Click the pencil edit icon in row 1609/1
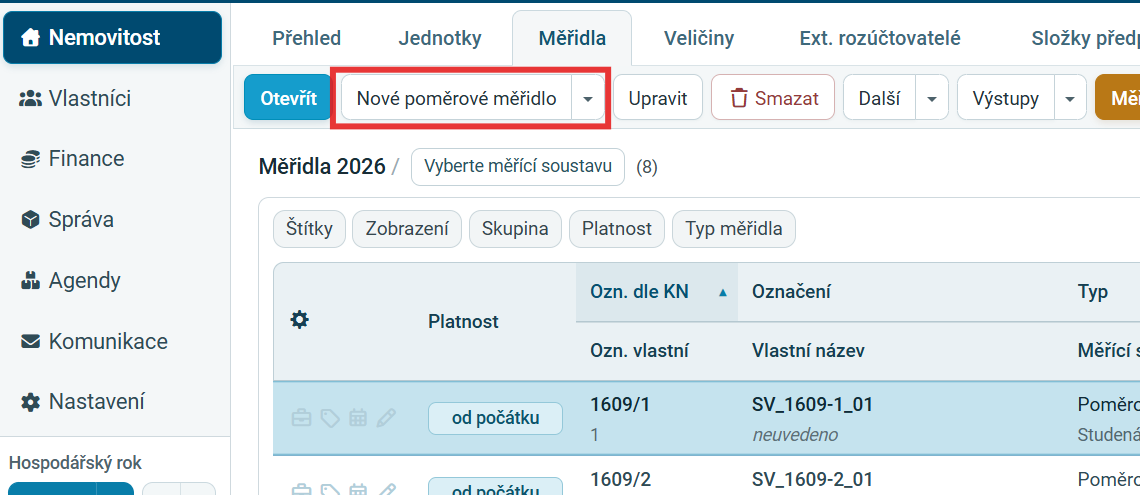Image resolution: width=1140 pixels, height=495 pixels. 387,418
